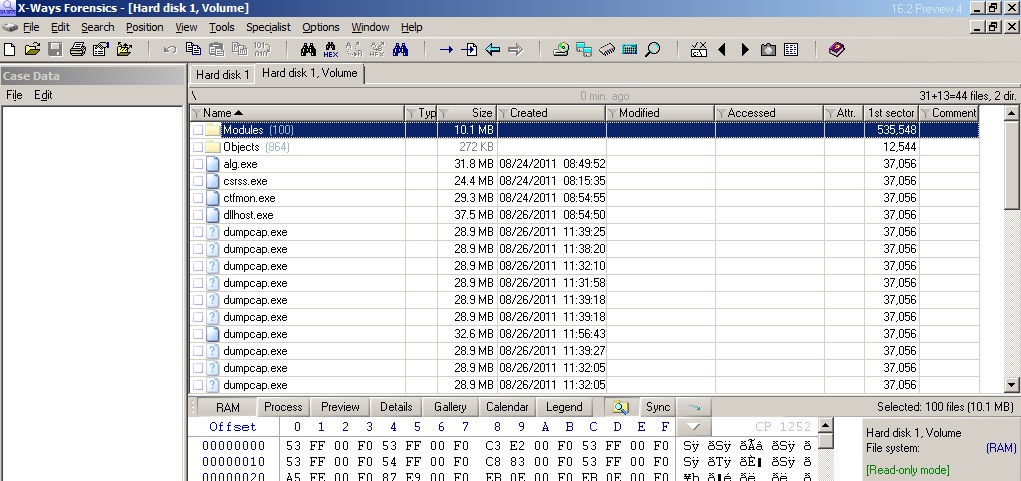Open the Process view button
This screenshot has height=481, width=1021.
283,407
